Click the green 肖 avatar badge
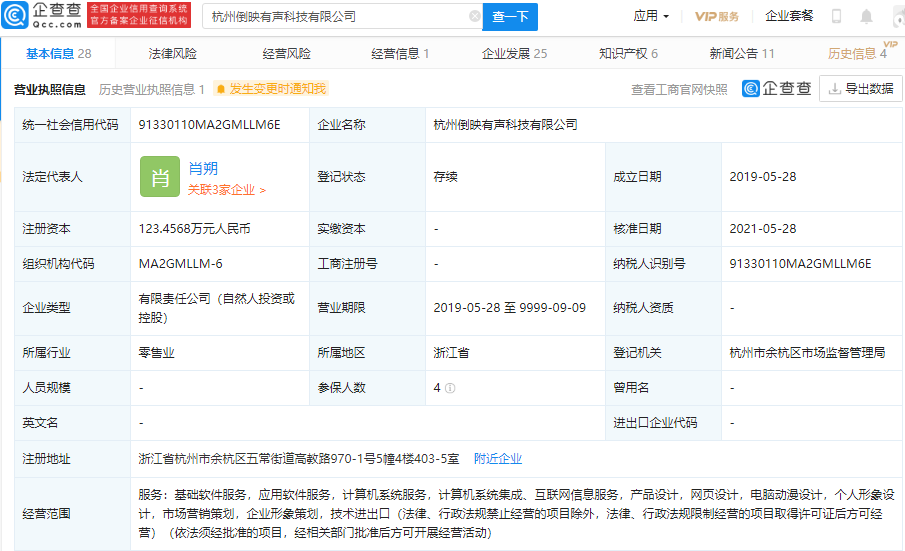The image size is (905, 551). [160, 177]
